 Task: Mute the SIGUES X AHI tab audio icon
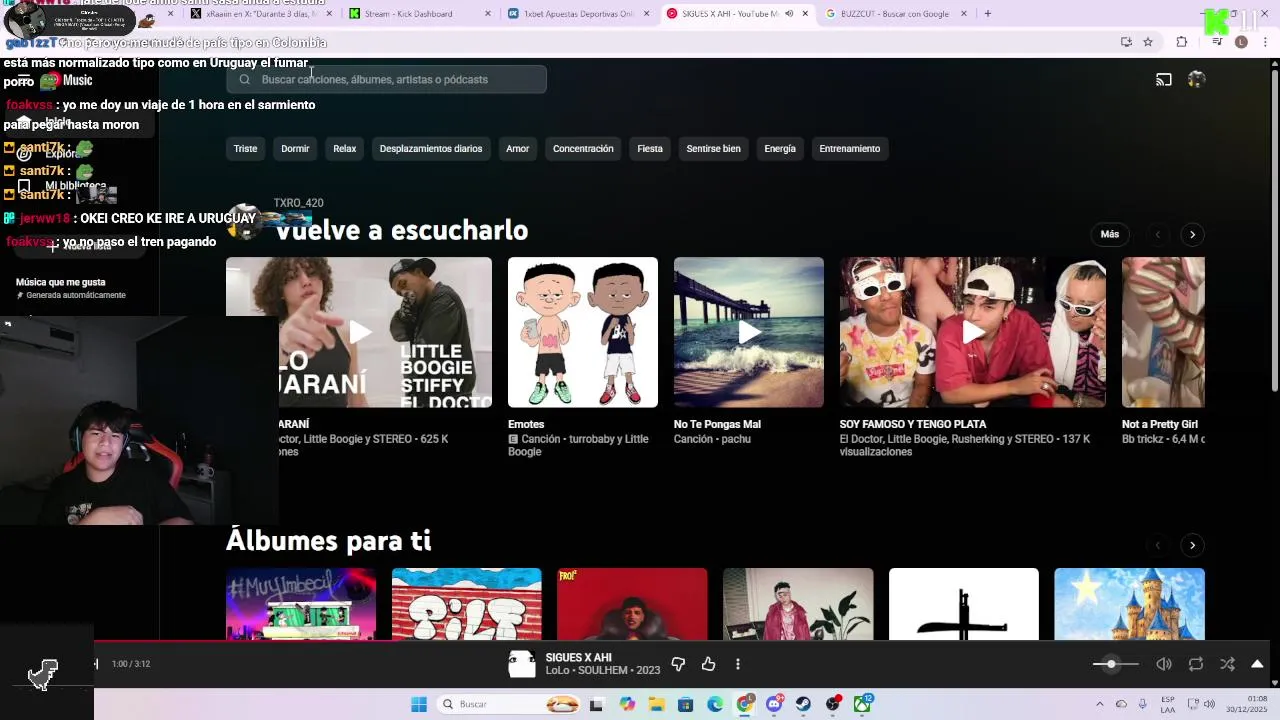789,14
